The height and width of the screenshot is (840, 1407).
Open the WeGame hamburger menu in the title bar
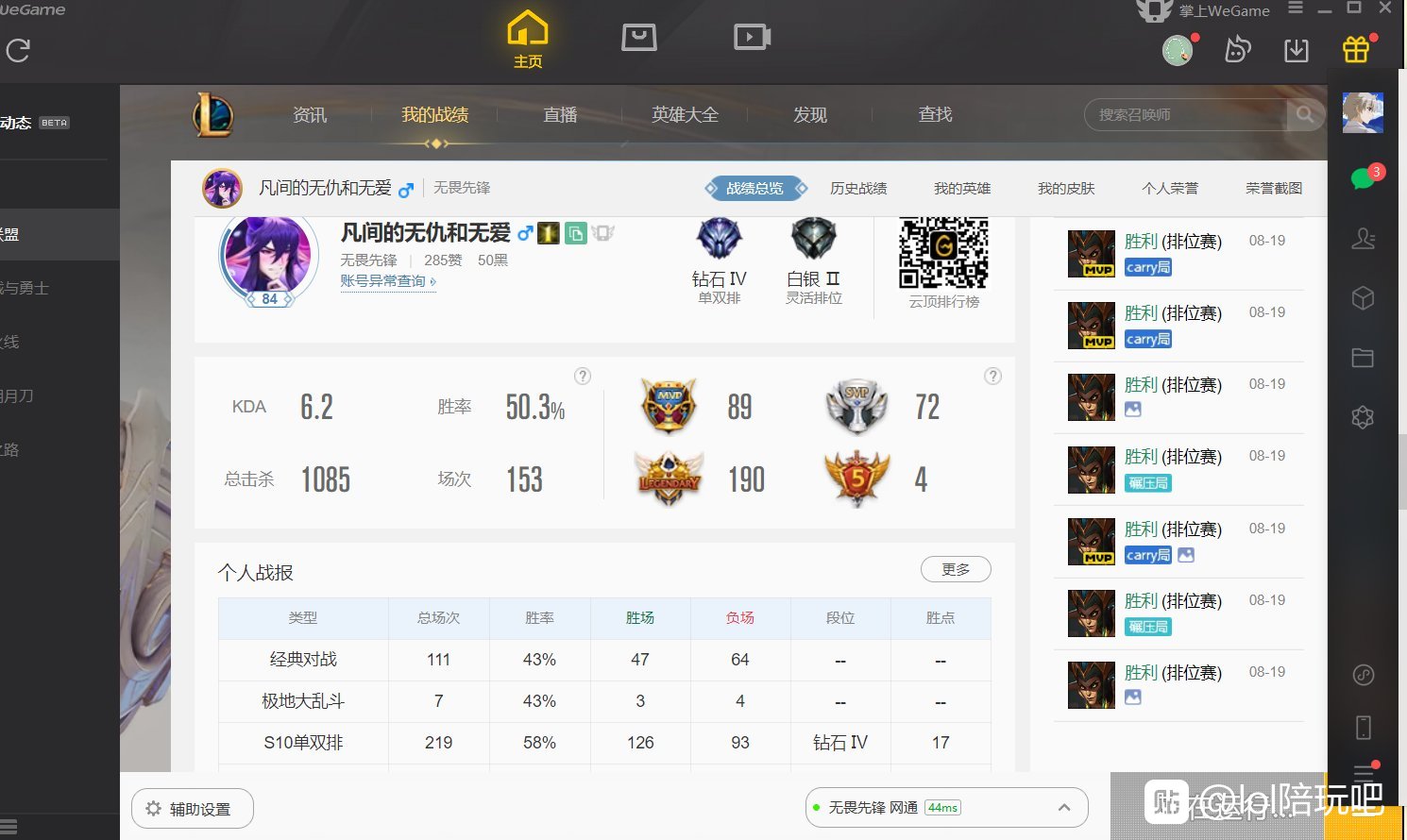[1296, 8]
